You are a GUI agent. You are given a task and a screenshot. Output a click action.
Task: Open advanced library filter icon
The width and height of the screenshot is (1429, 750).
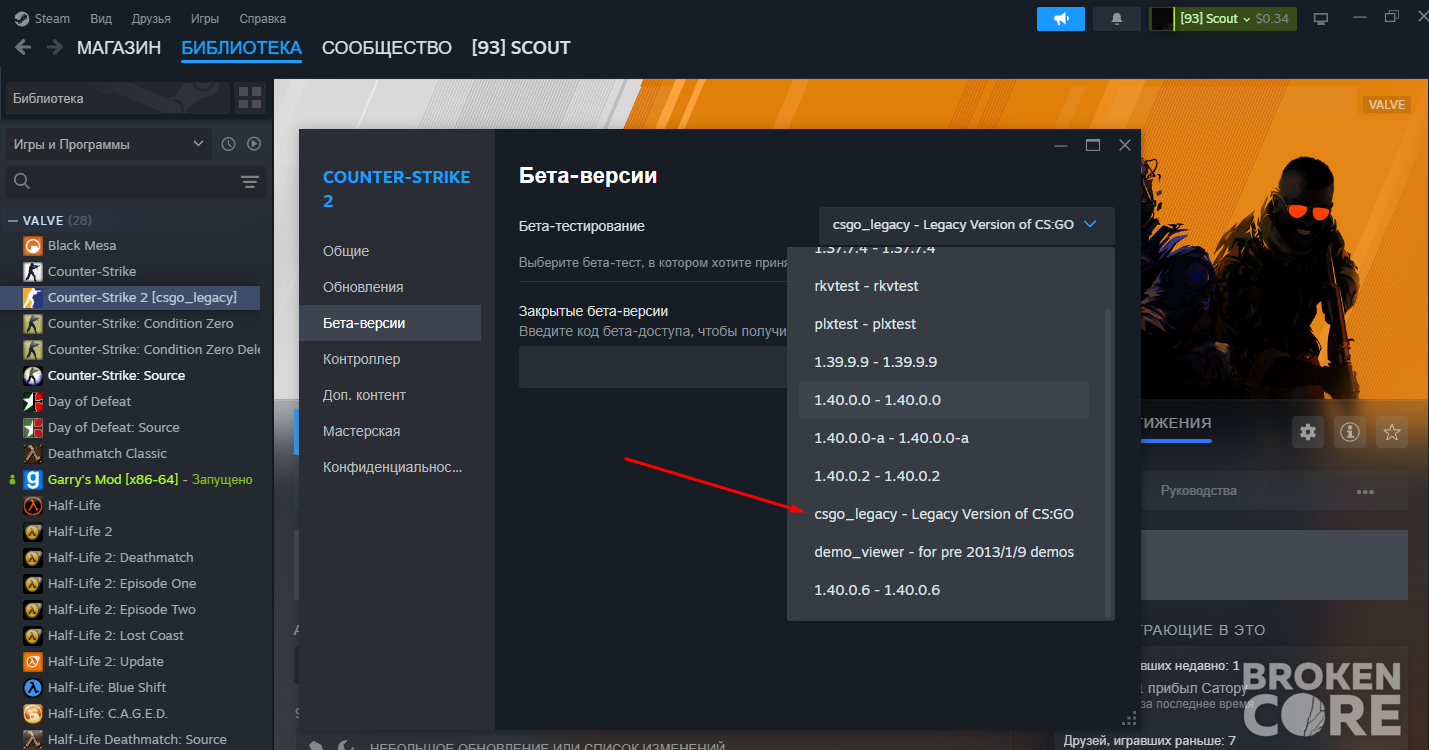pyautogui.click(x=250, y=182)
